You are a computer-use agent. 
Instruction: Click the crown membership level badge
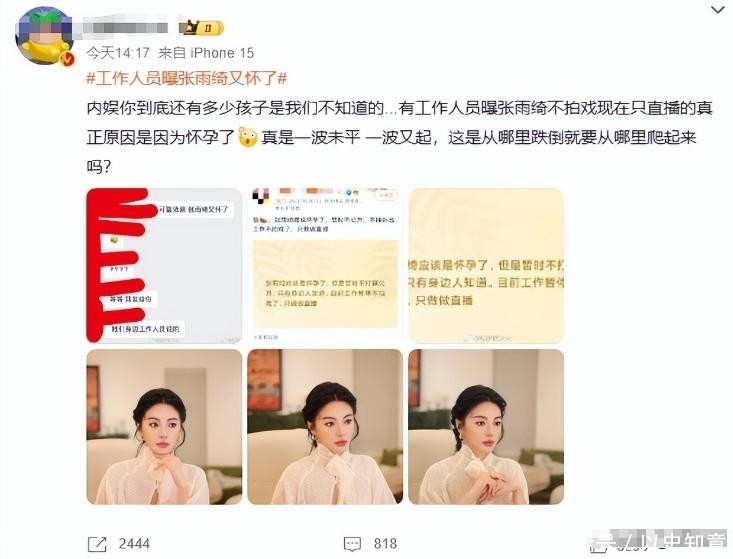click(x=201, y=28)
